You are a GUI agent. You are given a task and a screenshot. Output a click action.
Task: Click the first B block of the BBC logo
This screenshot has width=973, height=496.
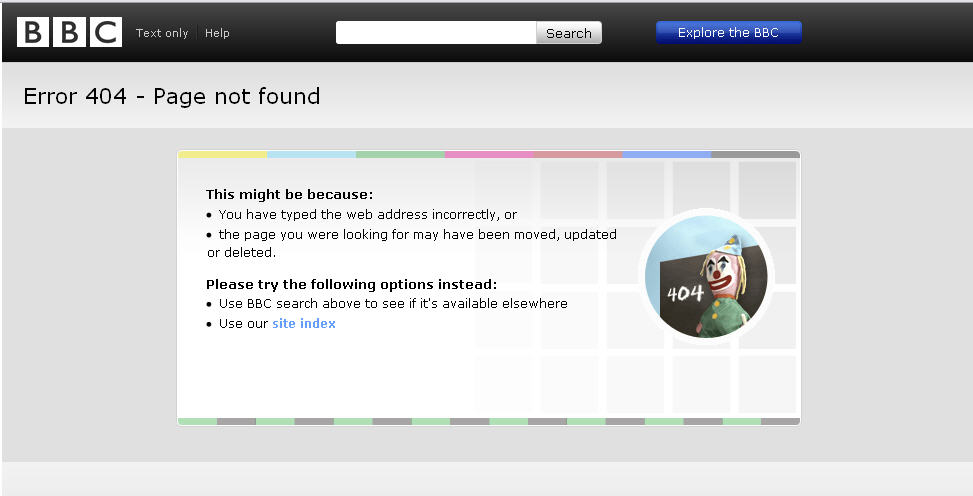click(32, 32)
